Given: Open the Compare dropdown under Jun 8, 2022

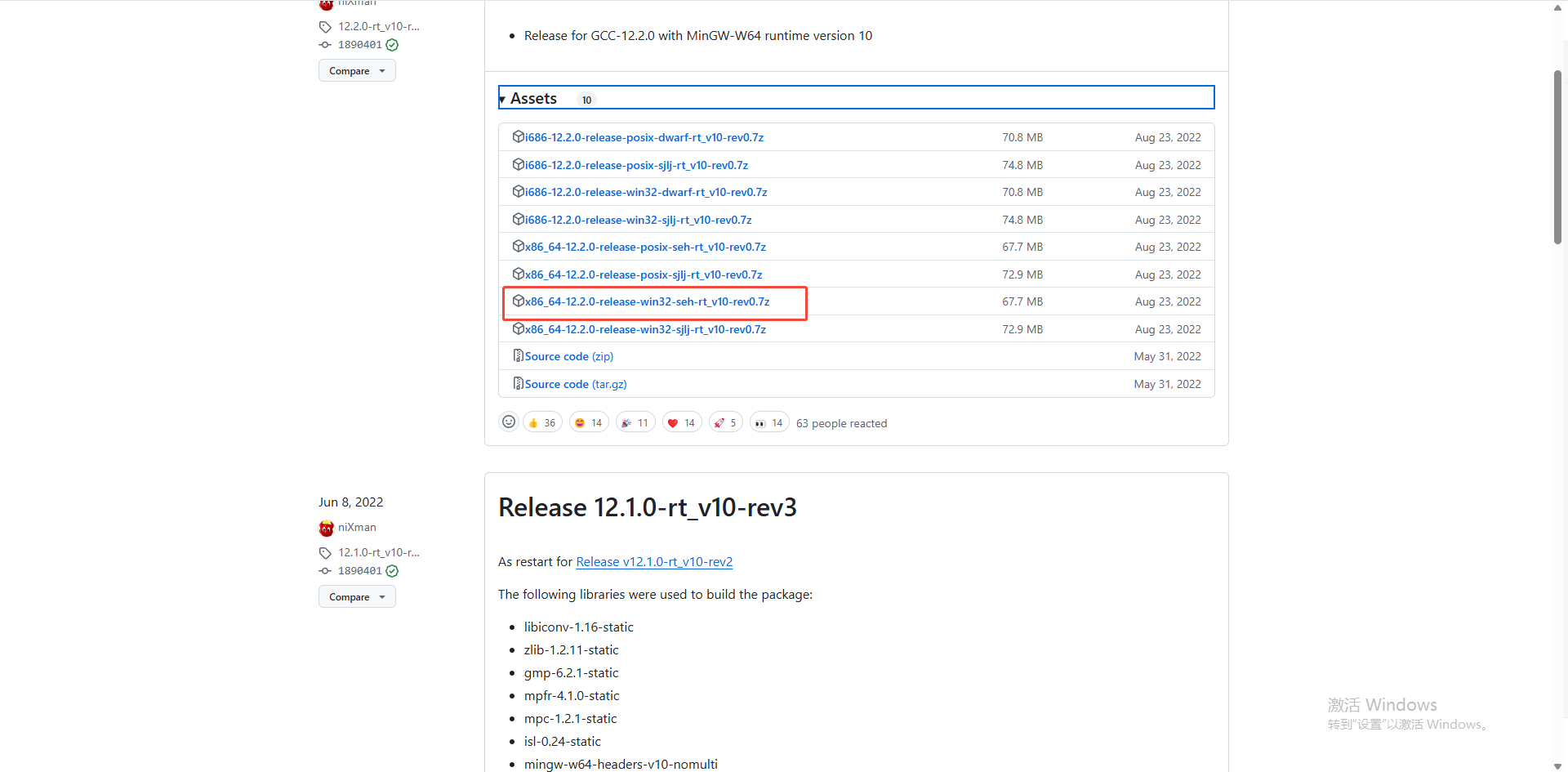Looking at the screenshot, I should (x=356, y=596).
